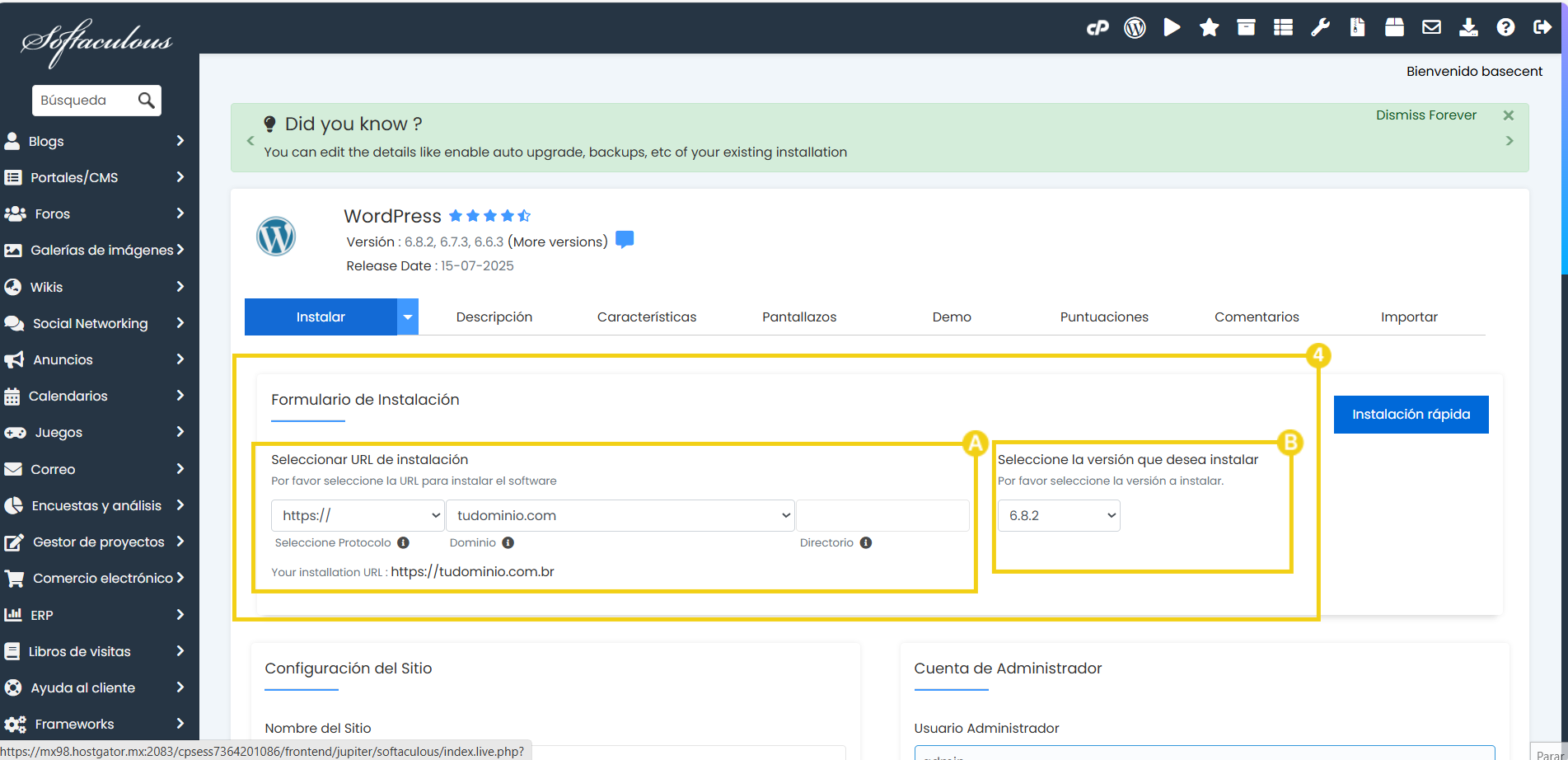Click the Dismiss Forever link

tap(1426, 115)
